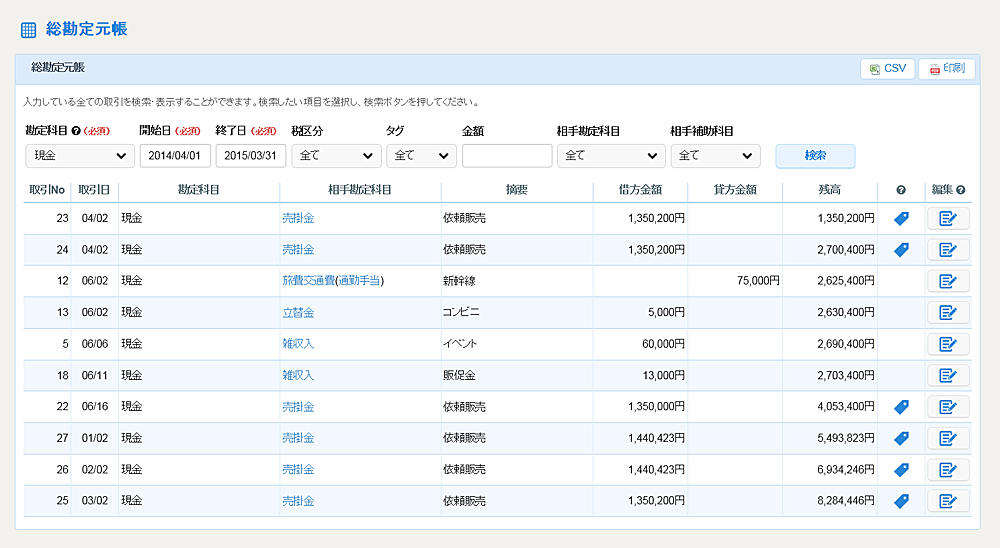Screen dimensions: 1000x548
Task: Open the edit icon for transaction No 22
Action: click(948, 406)
